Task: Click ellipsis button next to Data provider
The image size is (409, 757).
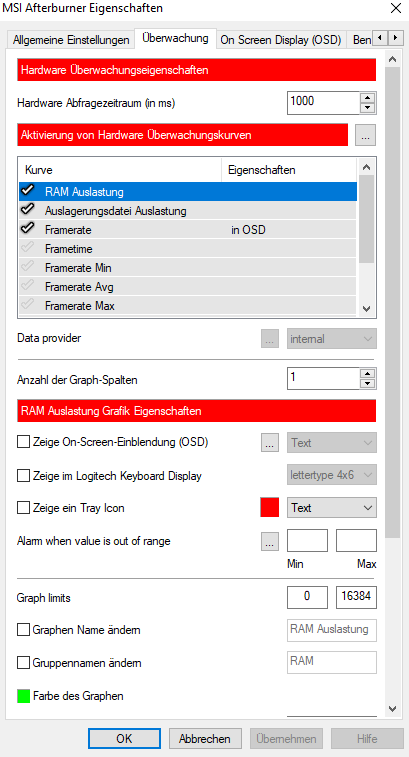Action: [270, 339]
